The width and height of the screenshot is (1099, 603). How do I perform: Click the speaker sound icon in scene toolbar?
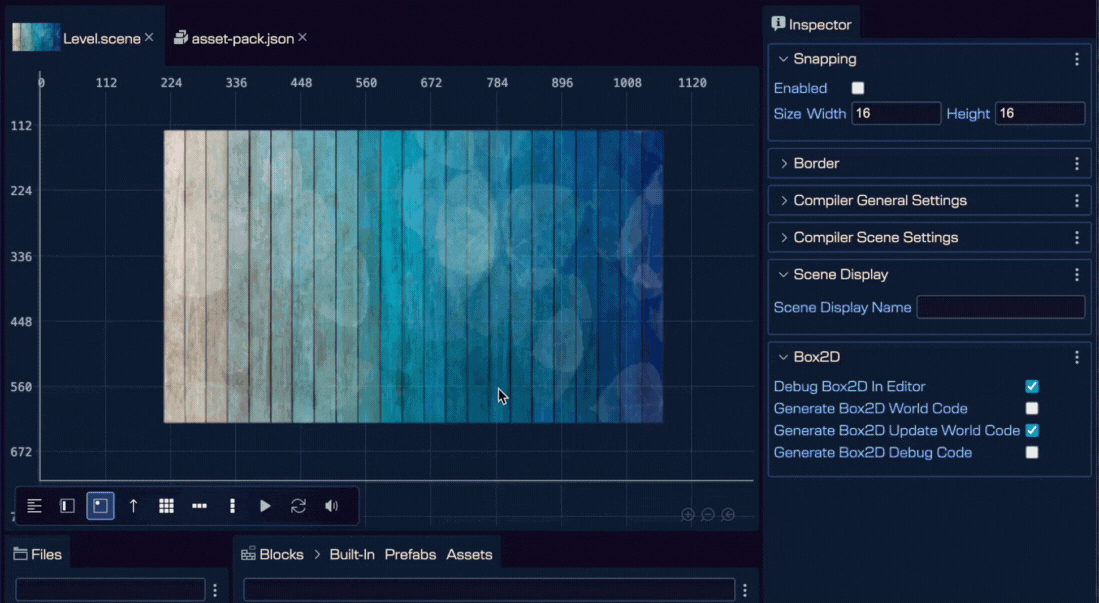pyautogui.click(x=332, y=506)
